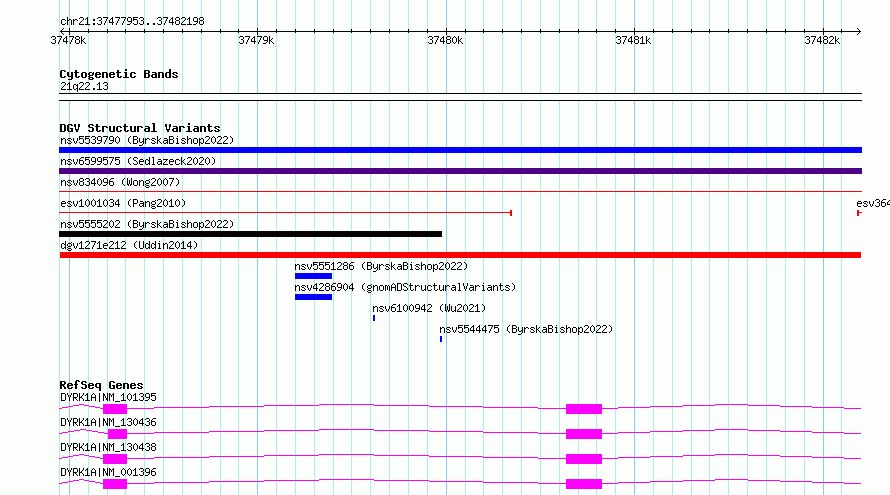
Task: Click the nsv5555202 (ByrskaBishop2022) variant label
Action: (x=147, y=224)
